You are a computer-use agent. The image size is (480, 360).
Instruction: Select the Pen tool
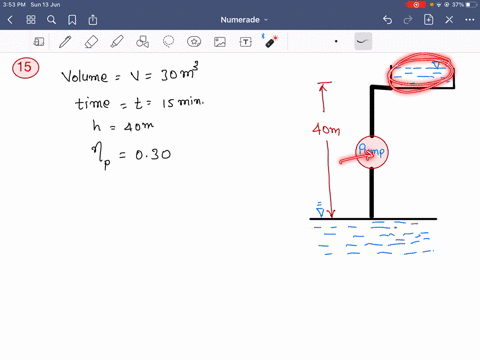(x=65, y=42)
